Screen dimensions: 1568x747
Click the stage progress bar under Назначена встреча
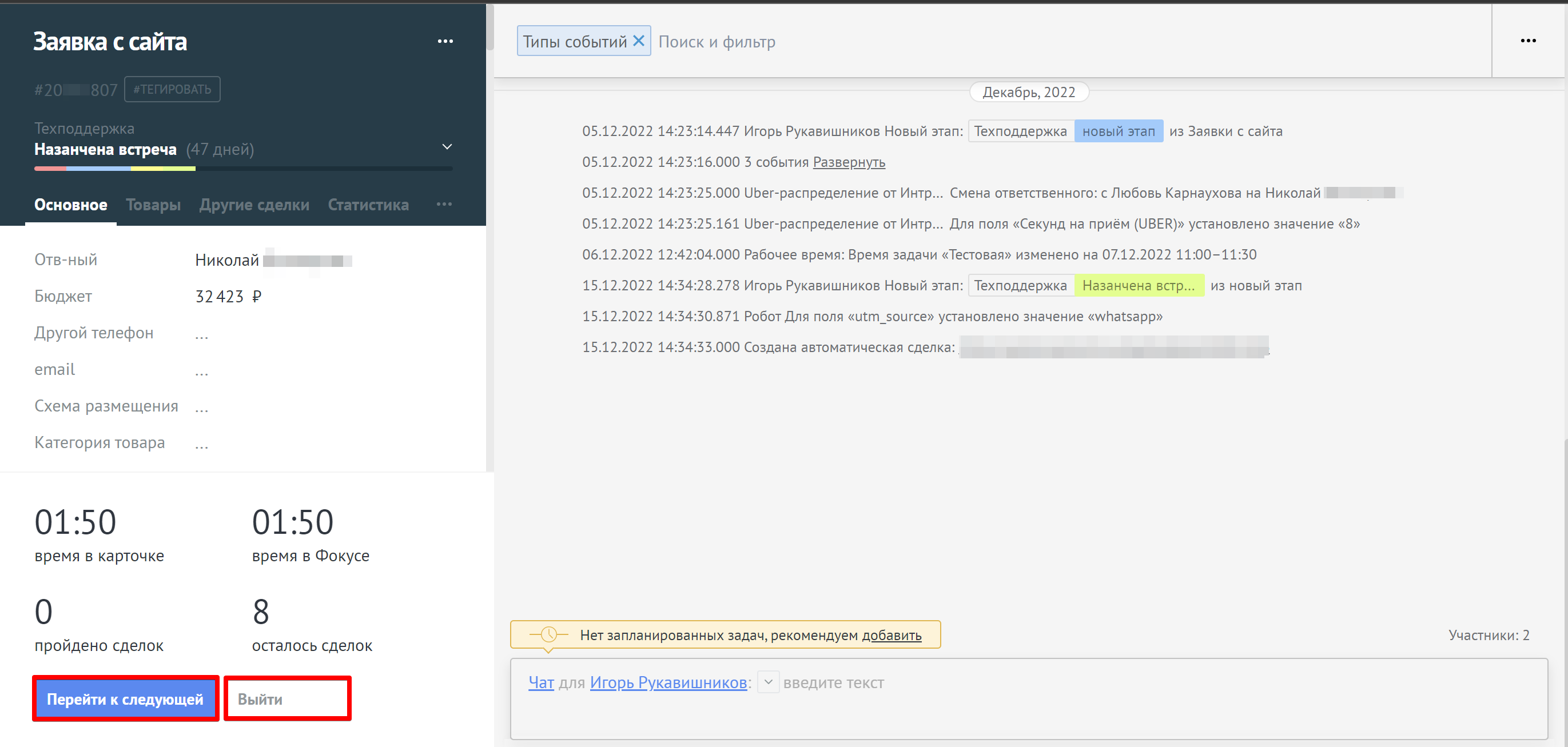pos(244,169)
